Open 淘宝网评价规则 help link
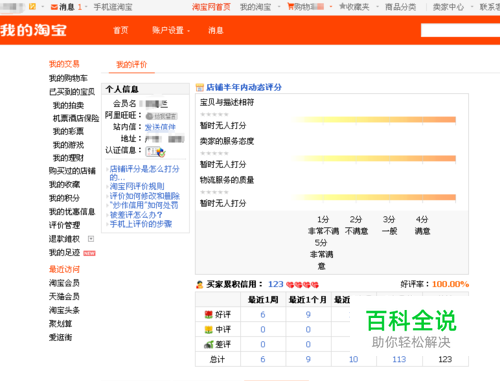The height and width of the screenshot is (381, 500). point(137,186)
